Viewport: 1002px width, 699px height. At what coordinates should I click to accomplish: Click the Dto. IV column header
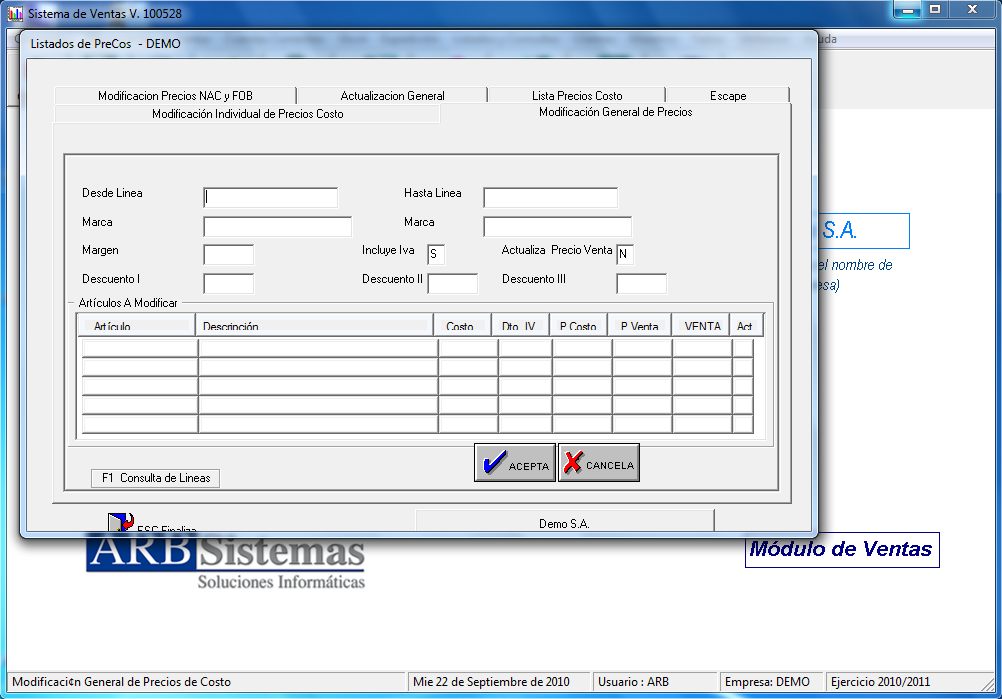tap(520, 326)
